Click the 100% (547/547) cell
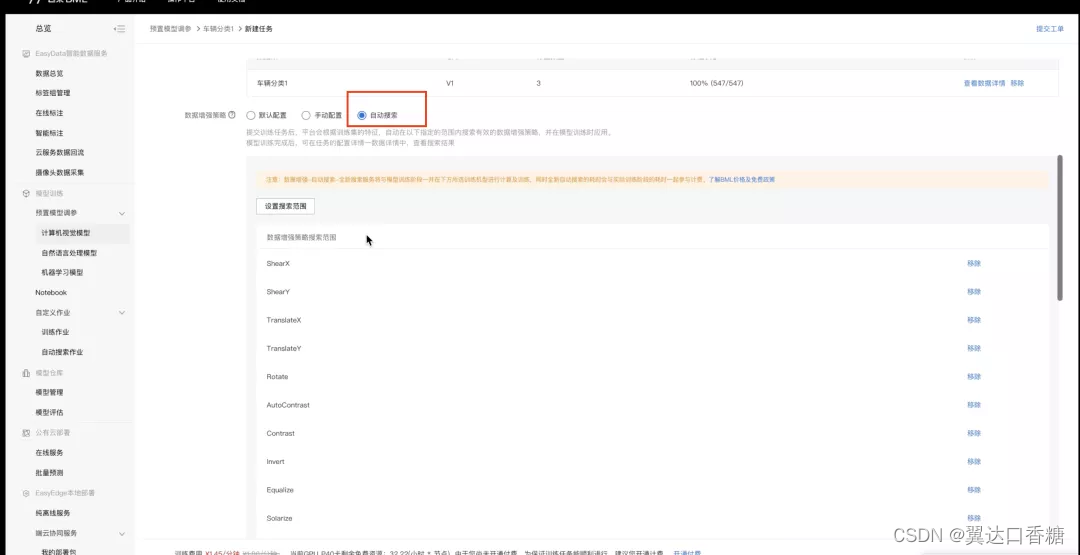 (716, 83)
